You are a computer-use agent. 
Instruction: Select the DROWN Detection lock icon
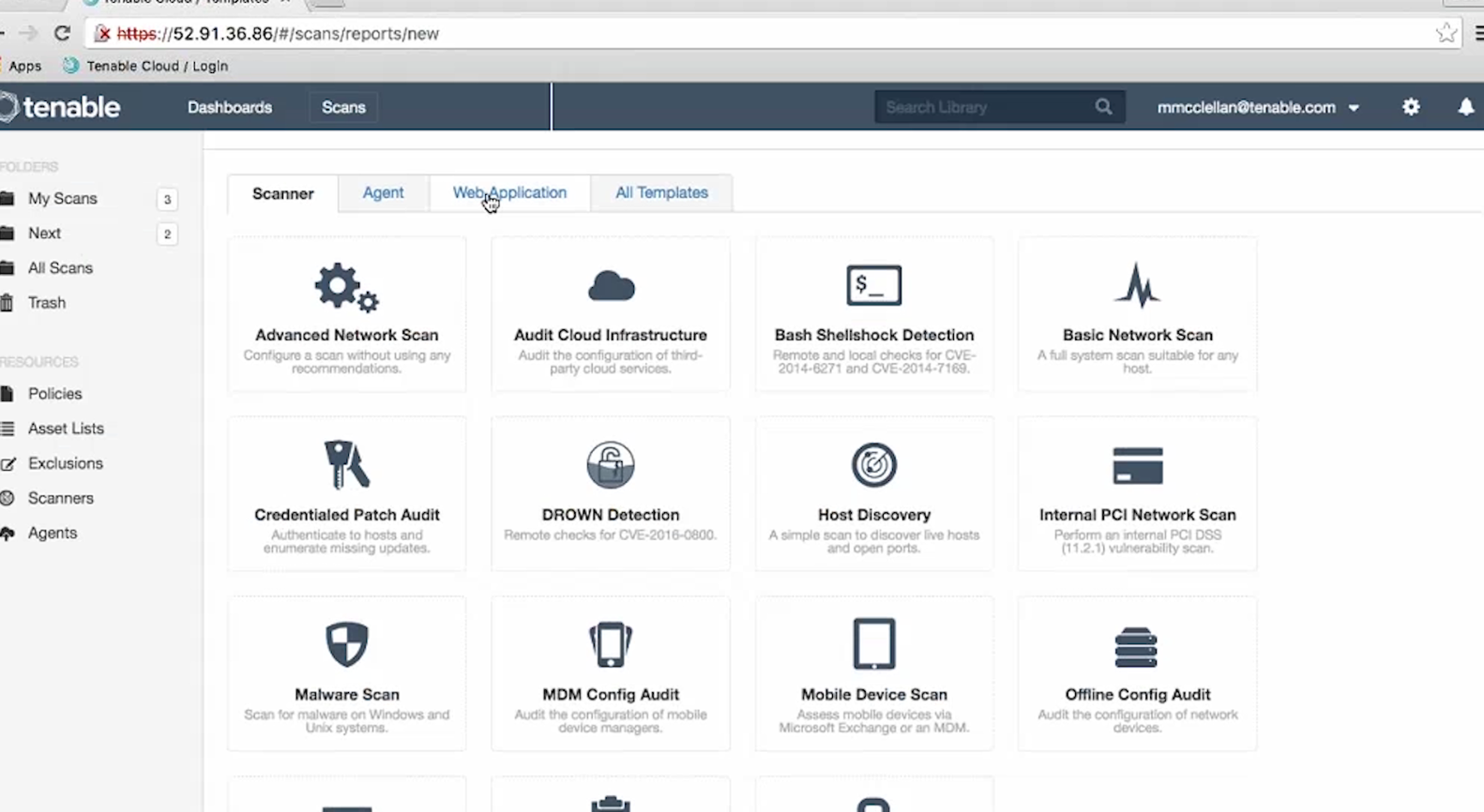pyautogui.click(x=611, y=465)
